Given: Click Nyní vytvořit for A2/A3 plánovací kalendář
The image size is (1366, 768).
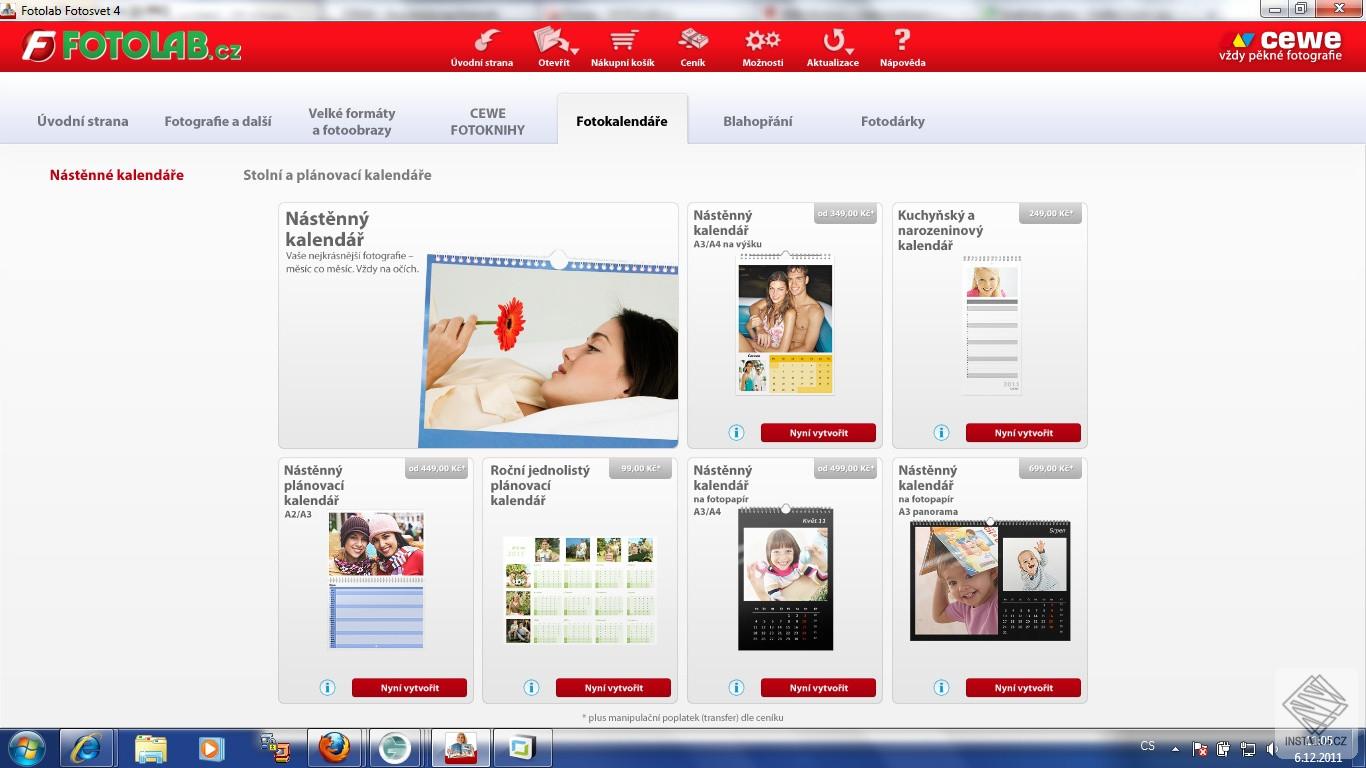Looking at the screenshot, I should 409,688.
